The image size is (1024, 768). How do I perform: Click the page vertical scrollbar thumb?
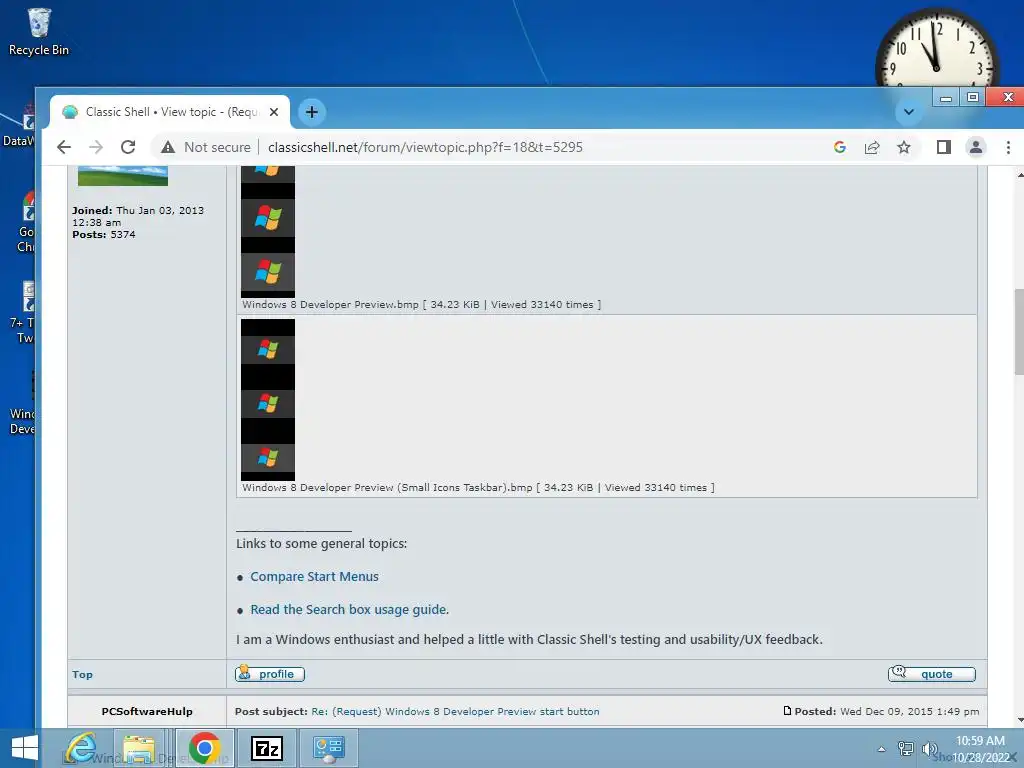[x=1018, y=331]
